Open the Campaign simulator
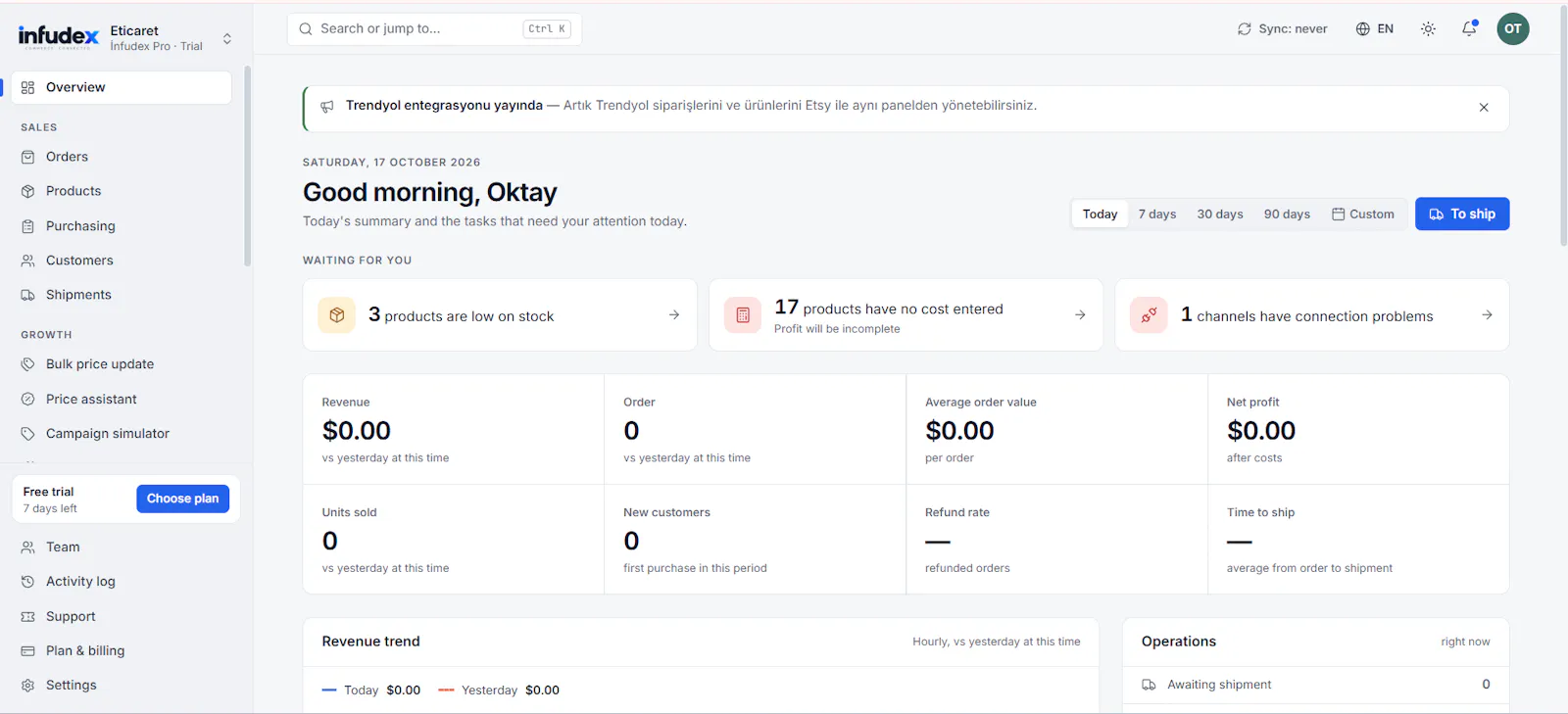The image size is (1568, 714). (122, 434)
